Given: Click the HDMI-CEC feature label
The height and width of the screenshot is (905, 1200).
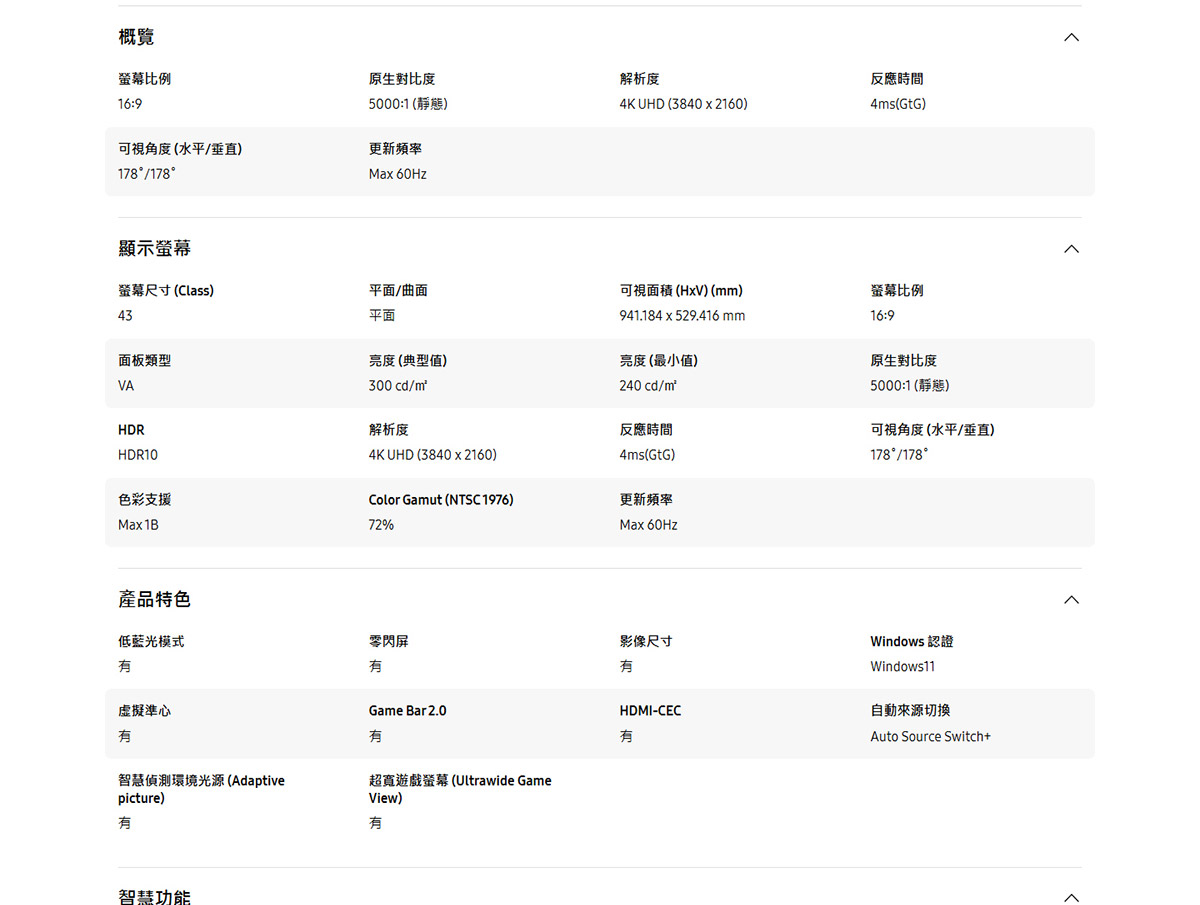Looking at the screenshot, I should (650, 711).
